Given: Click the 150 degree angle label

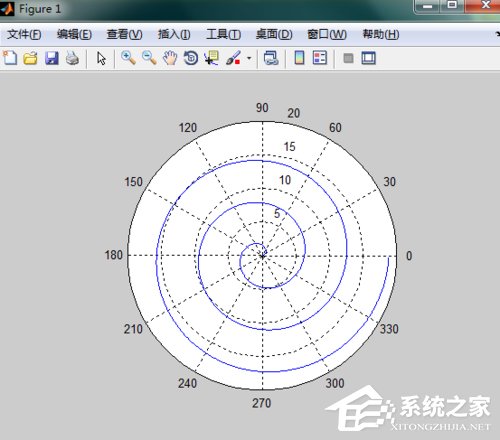Looking at the screenshot, I should point(134,182).
